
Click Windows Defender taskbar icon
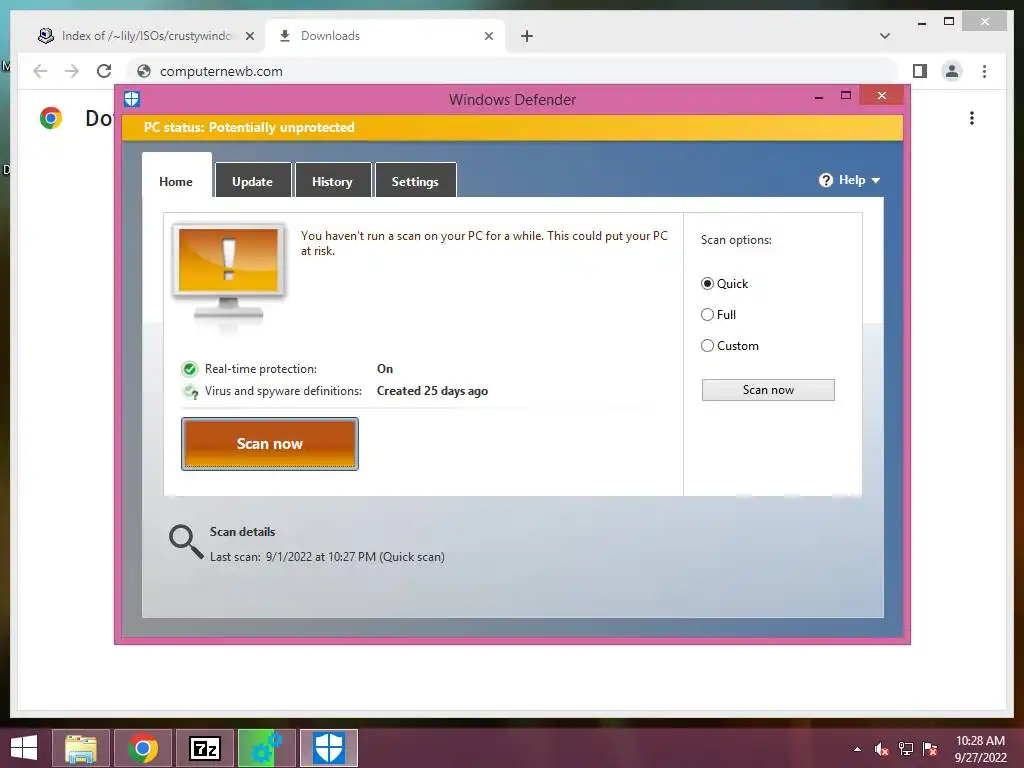pos(328,748)
